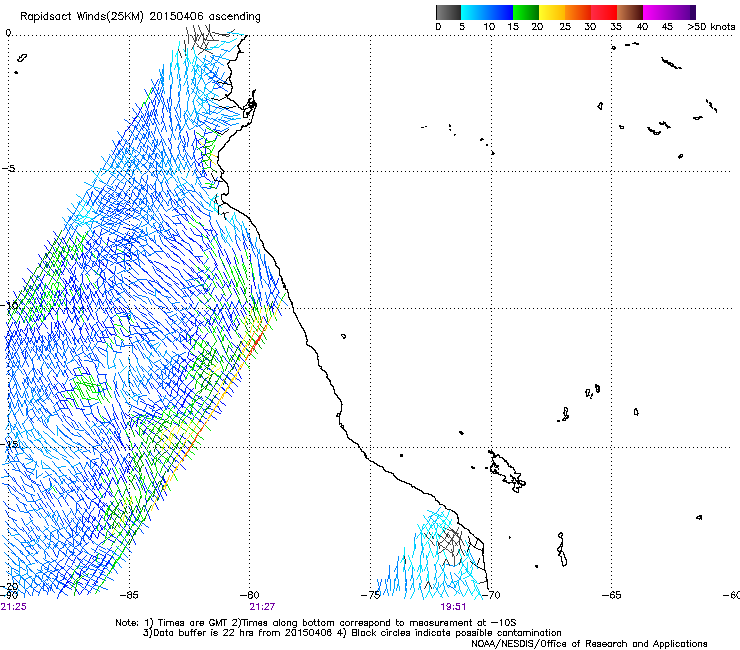Click the NOAA/NESDIS credit text

point(589,643)
